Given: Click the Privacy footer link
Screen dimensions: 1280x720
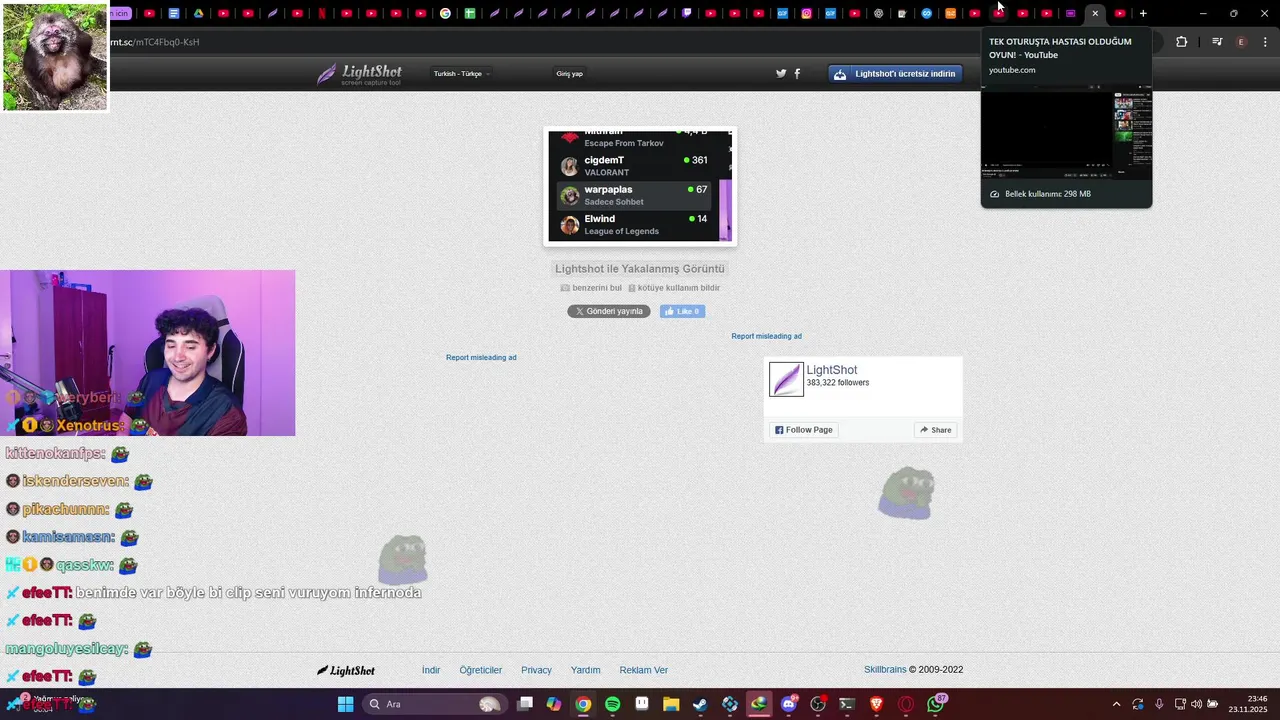Looking at the screenshot, I should pos(536,670).
